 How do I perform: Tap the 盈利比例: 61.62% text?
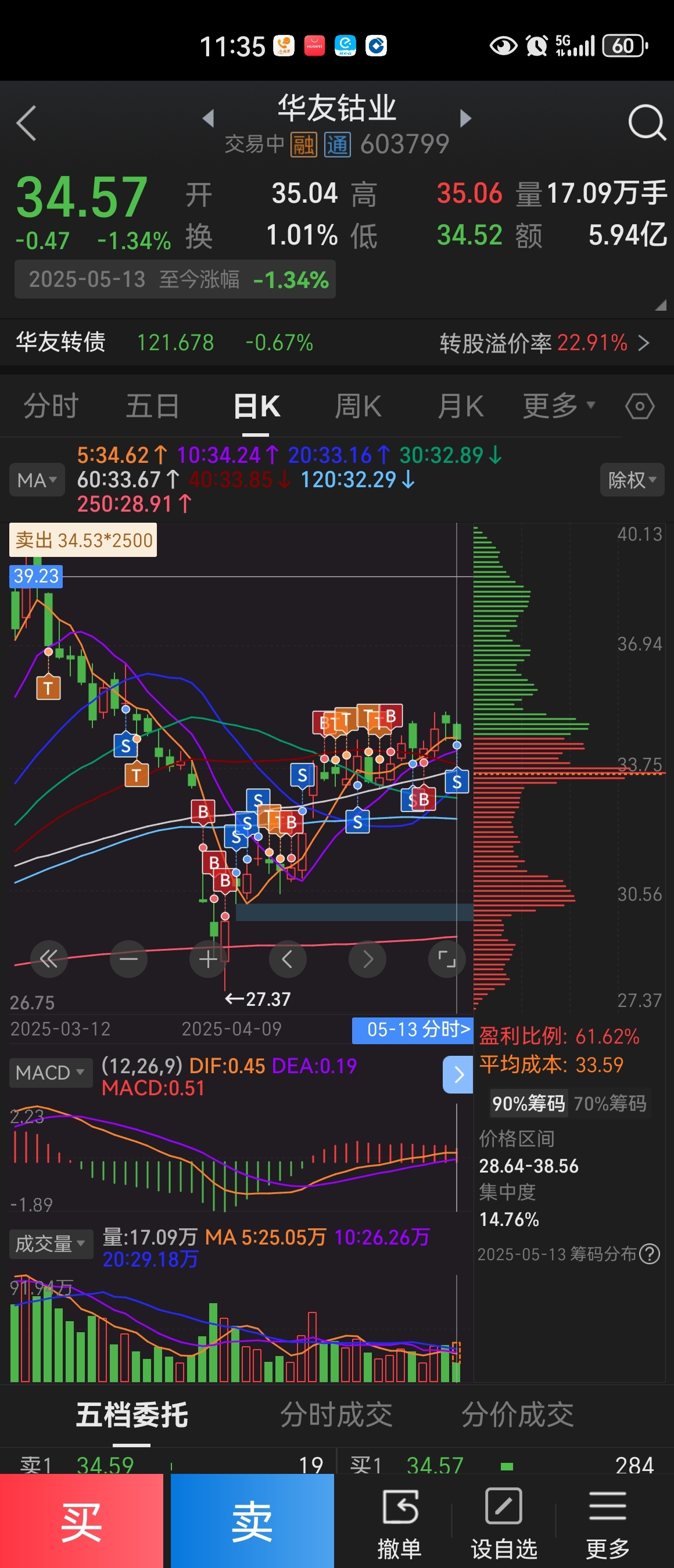pos(559,1036)
